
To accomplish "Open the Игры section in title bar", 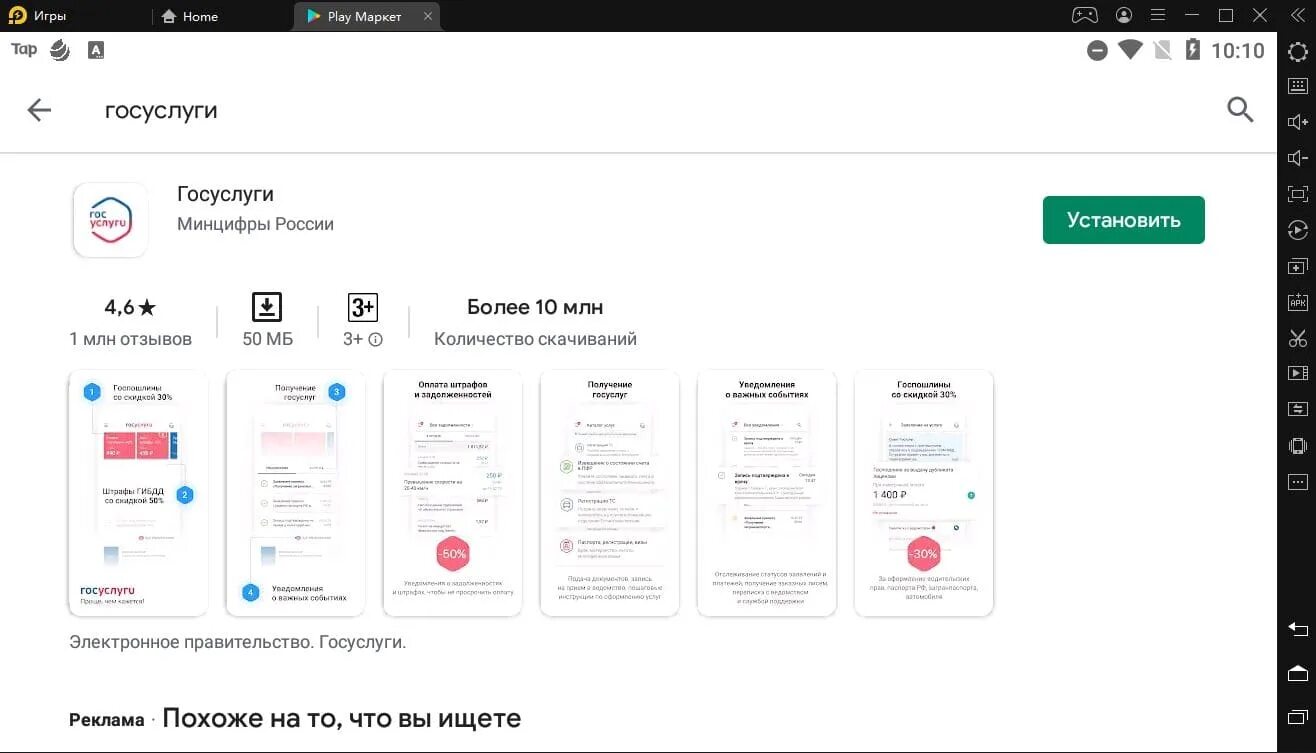I will pos(38,16).
